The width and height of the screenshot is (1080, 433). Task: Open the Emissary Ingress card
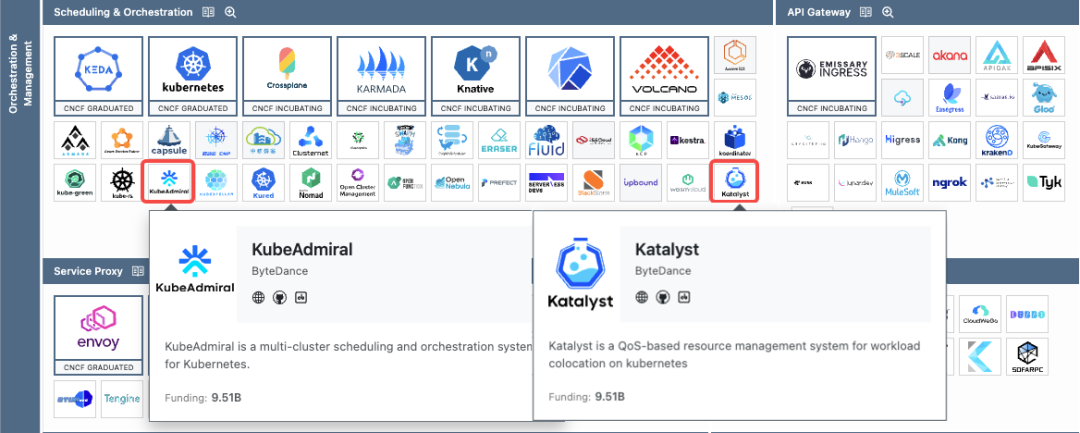click(832, 76)
